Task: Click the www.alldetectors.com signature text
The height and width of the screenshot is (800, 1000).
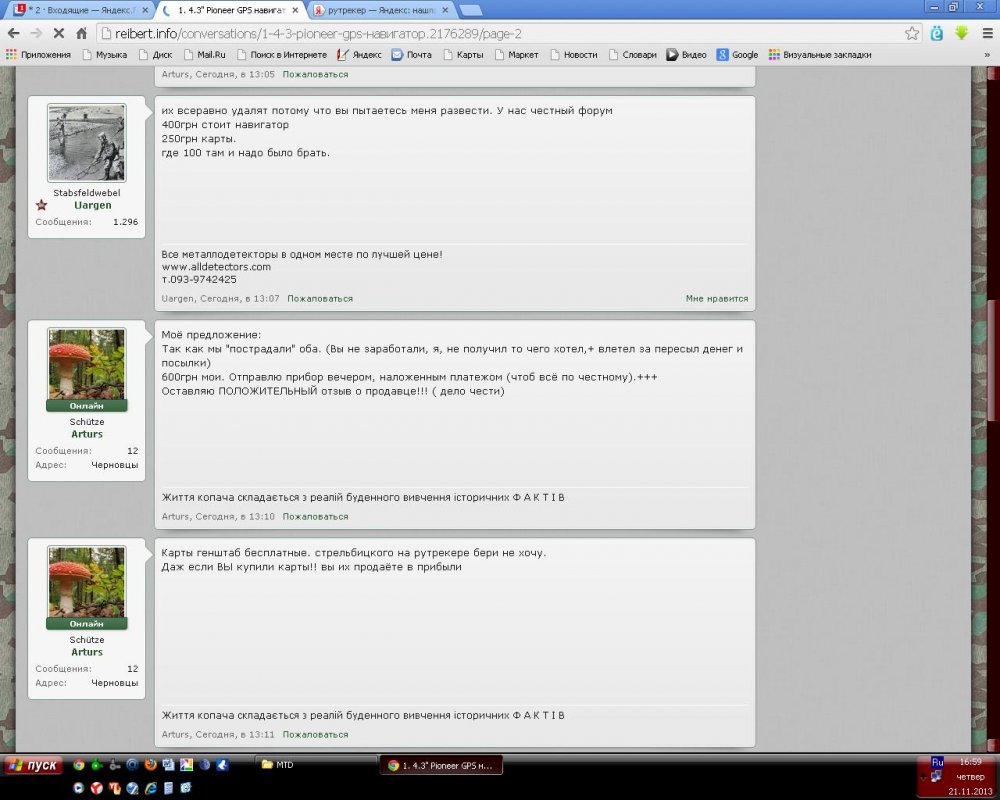Action: (x=216, y=267)
